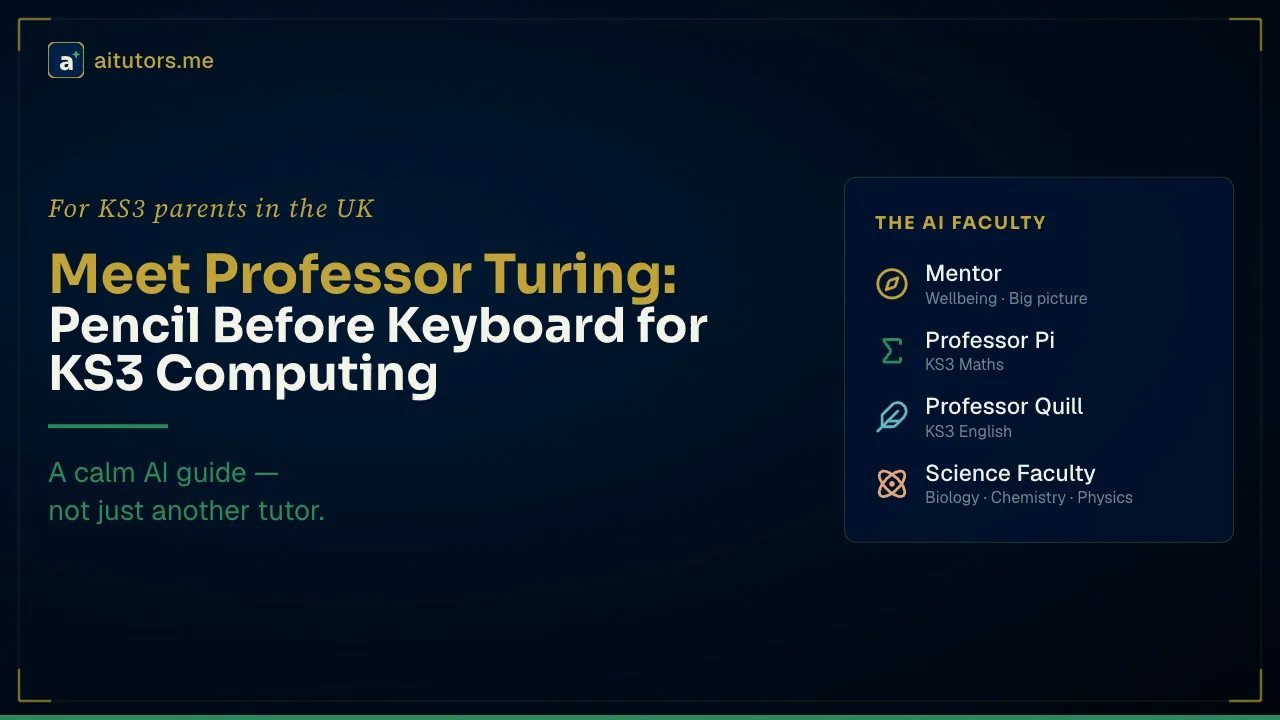Click the "THE AI FACULTY" heading
The width and height of the screenshot is (1280, 720).
(960, 223)
